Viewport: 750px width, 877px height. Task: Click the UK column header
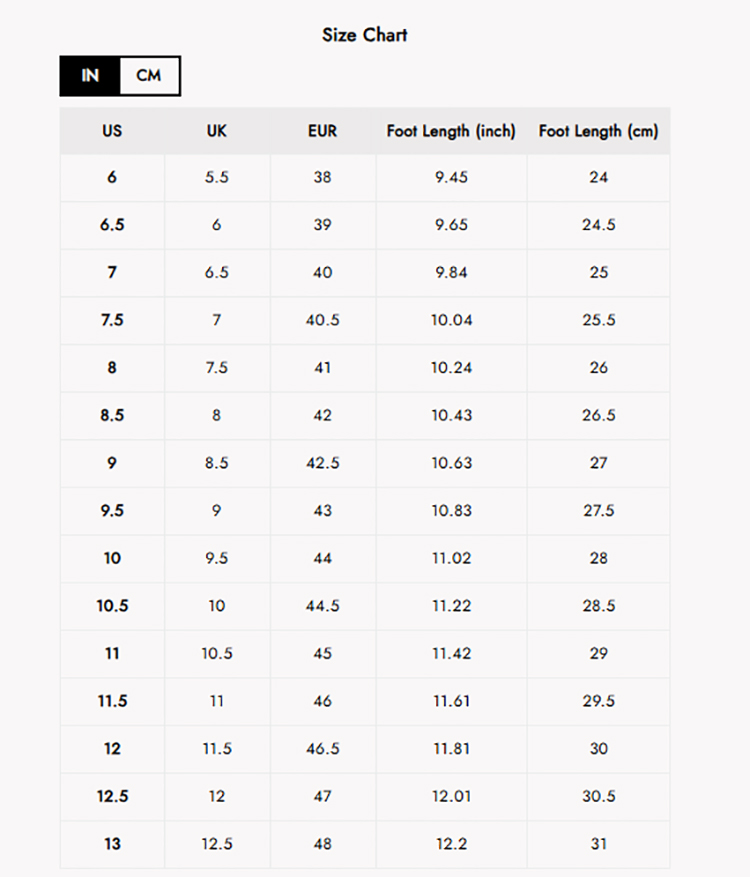tap(217, 131)
